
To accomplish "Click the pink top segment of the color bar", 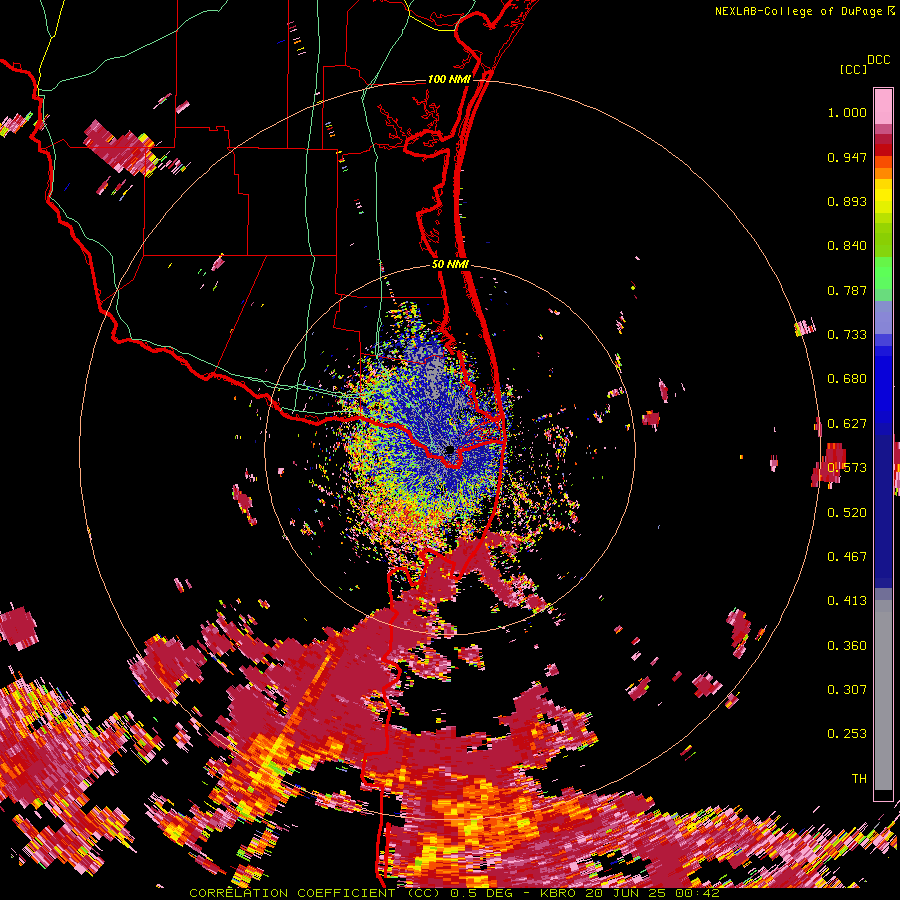I will coord(883,106).
